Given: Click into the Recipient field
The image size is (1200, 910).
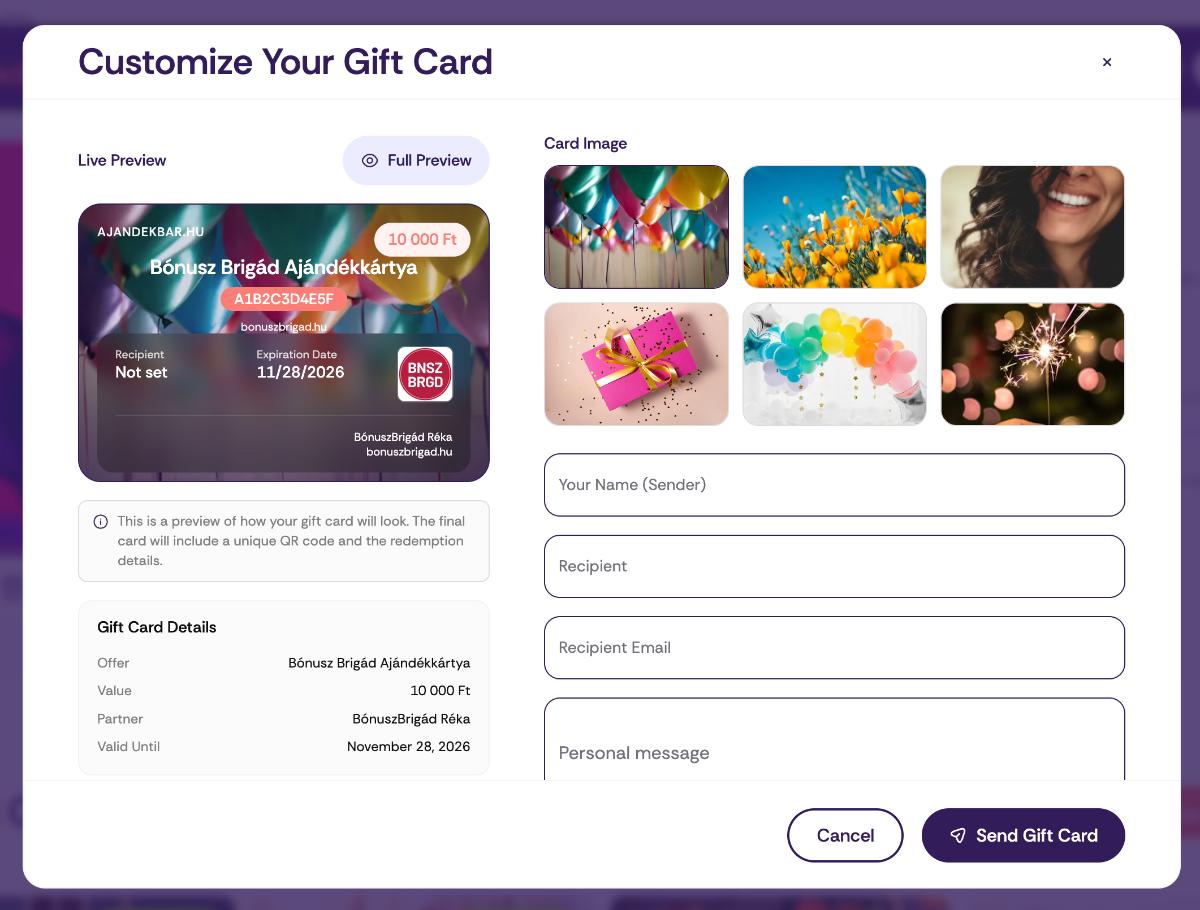Looking at the screenshot, I should pos(834,566).
